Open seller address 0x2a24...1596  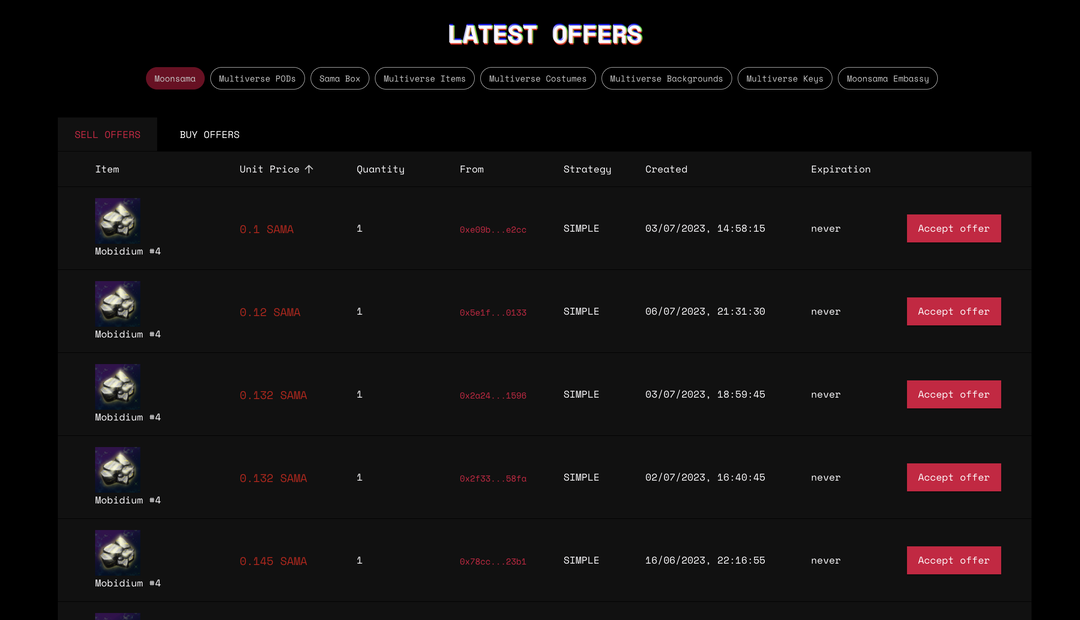[x=493, y=396]
